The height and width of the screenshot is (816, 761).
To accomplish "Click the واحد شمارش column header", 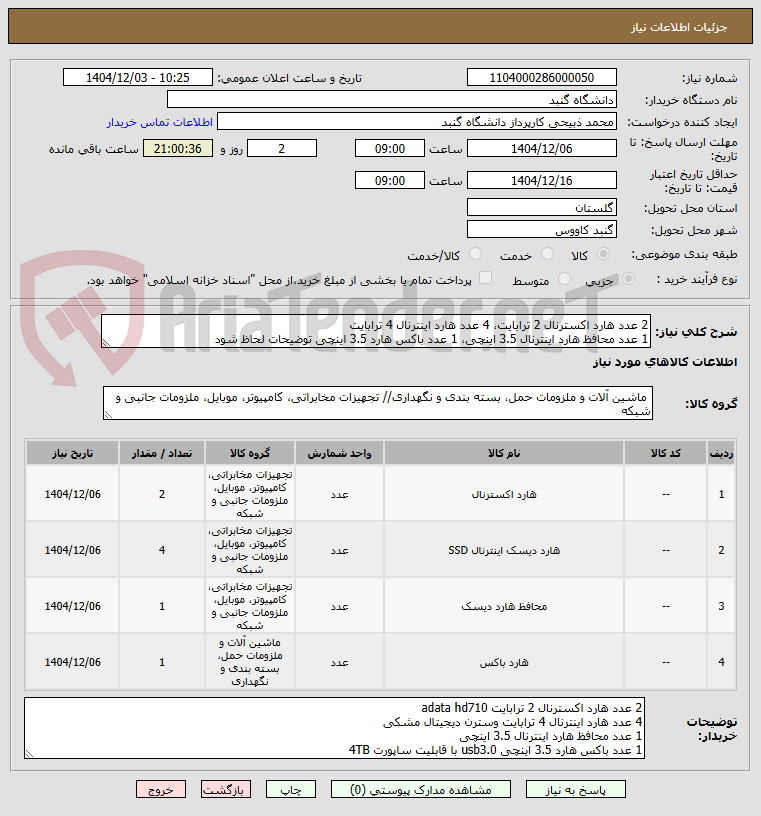I will [339, 453].
